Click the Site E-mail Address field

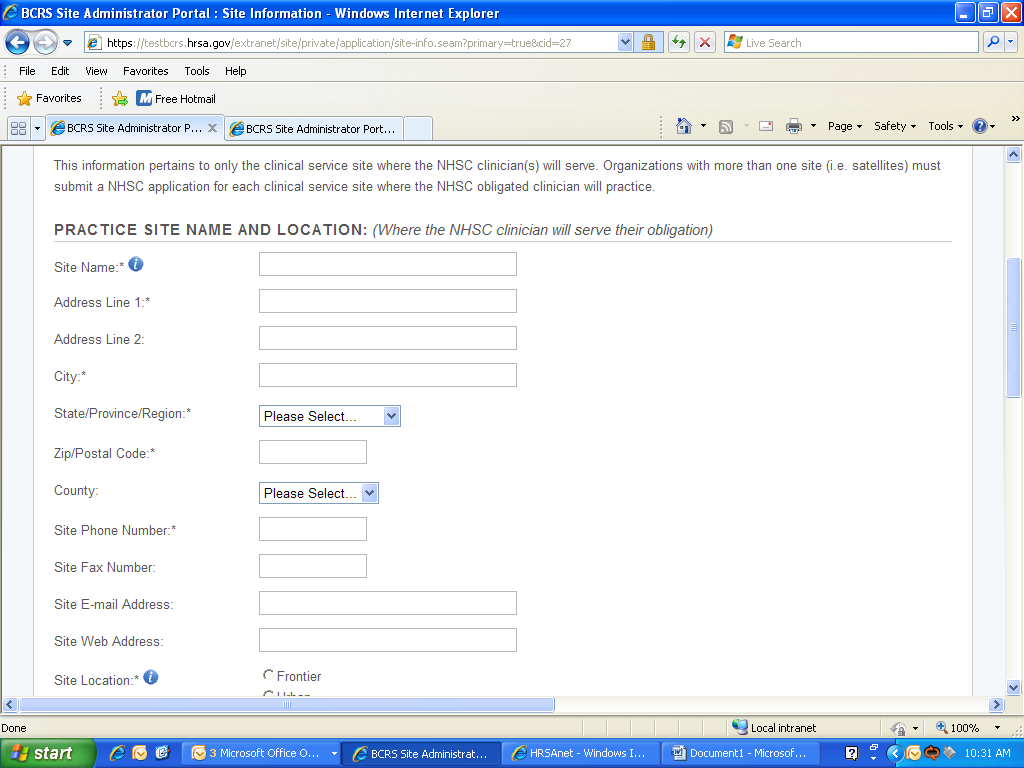[387, 603]
